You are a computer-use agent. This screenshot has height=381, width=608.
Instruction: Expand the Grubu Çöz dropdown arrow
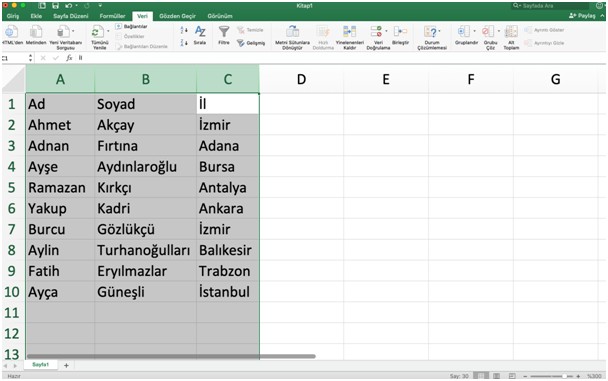[x=499, y=31]
